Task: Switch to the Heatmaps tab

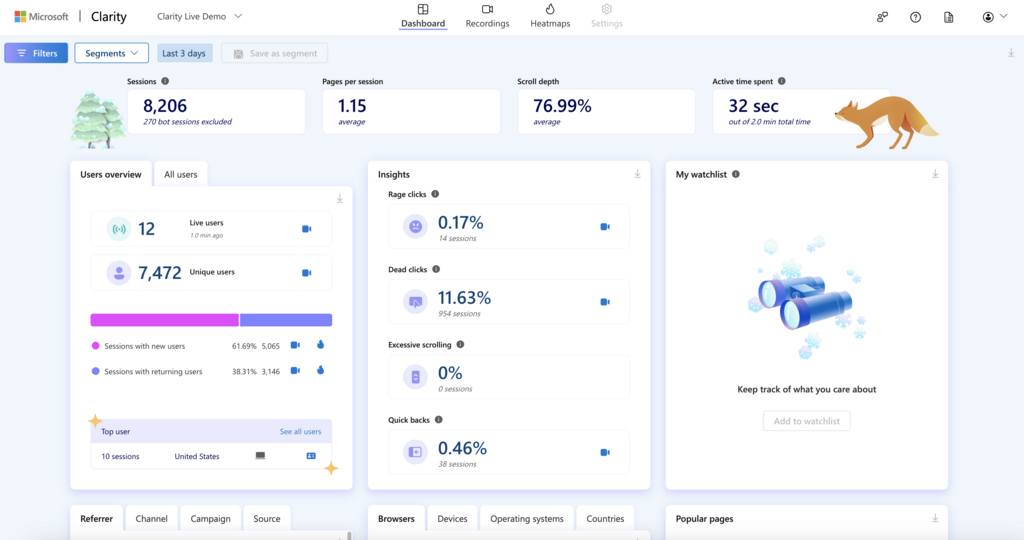Action: 550,16
